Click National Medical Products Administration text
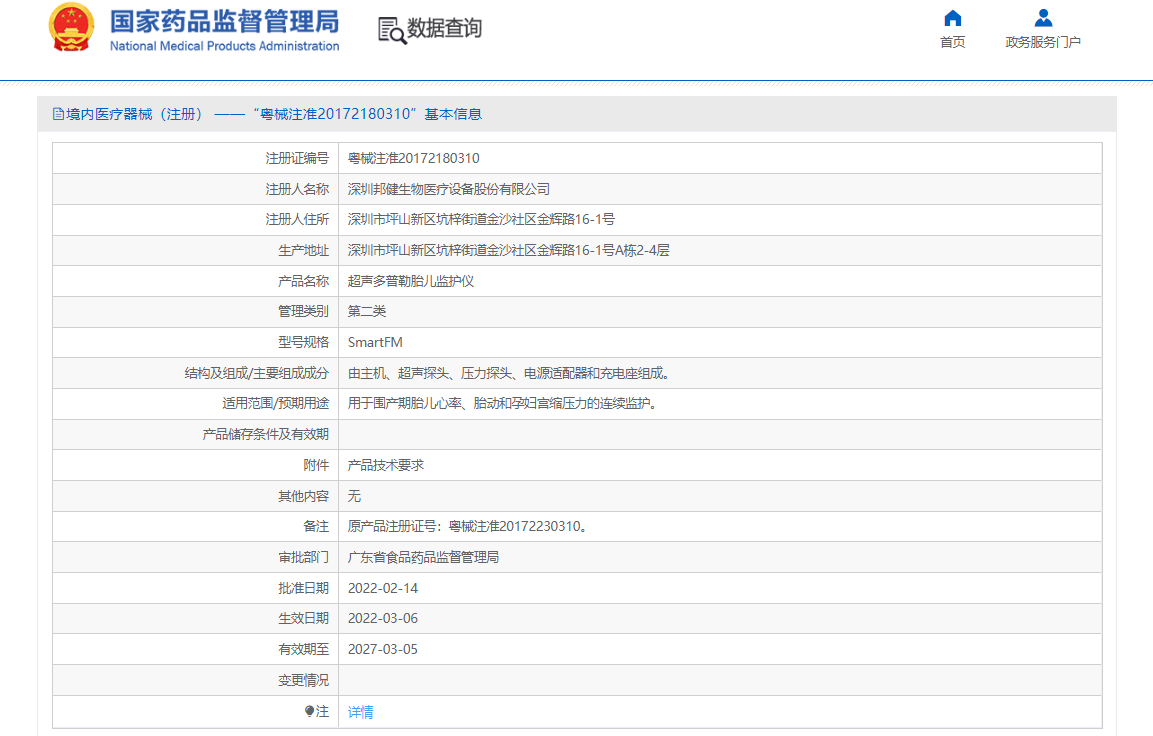This screenshot has width=1153, height=736. (224, 46)
